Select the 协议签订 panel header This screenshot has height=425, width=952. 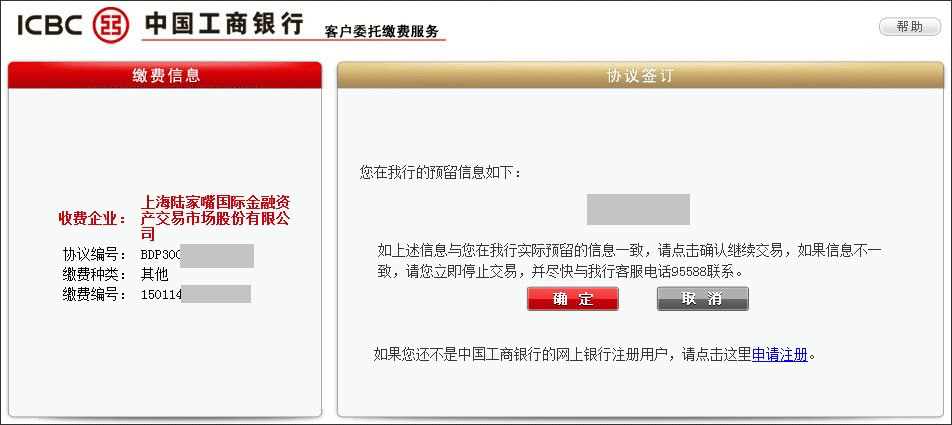(641, 75)
